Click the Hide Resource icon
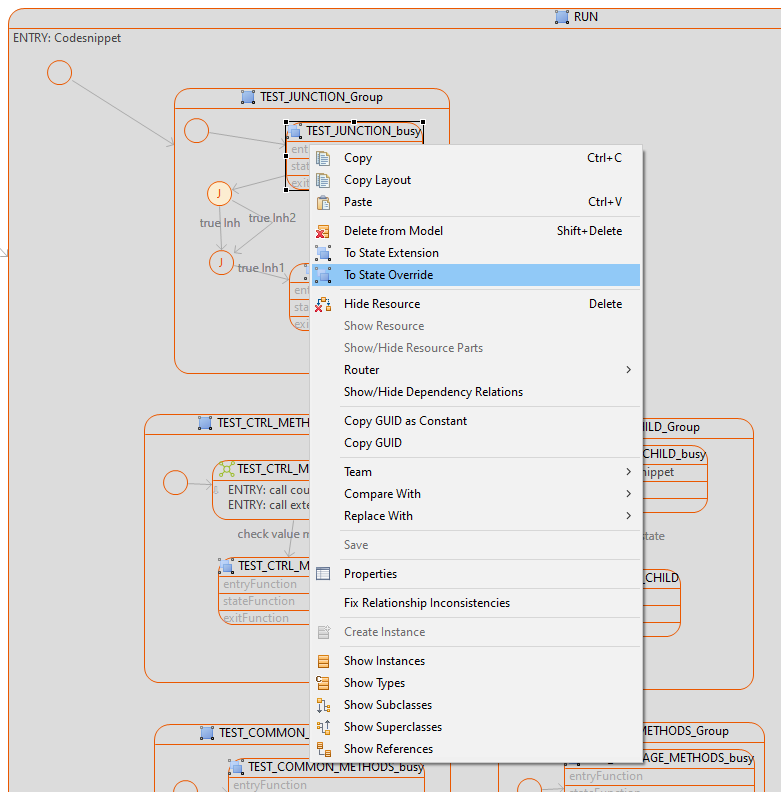 (x=323, y=304)
